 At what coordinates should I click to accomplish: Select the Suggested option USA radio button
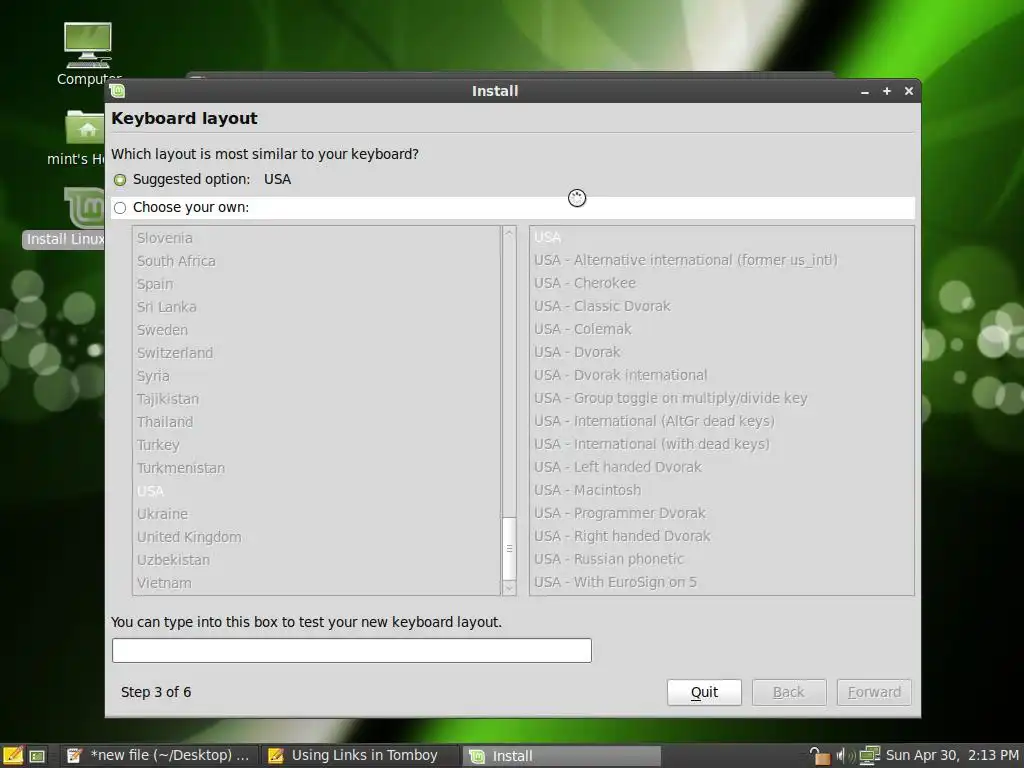(120, 180)
